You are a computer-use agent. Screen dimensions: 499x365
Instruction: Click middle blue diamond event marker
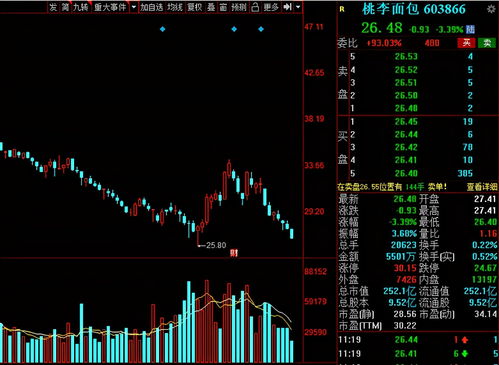(x=234, y=29)
